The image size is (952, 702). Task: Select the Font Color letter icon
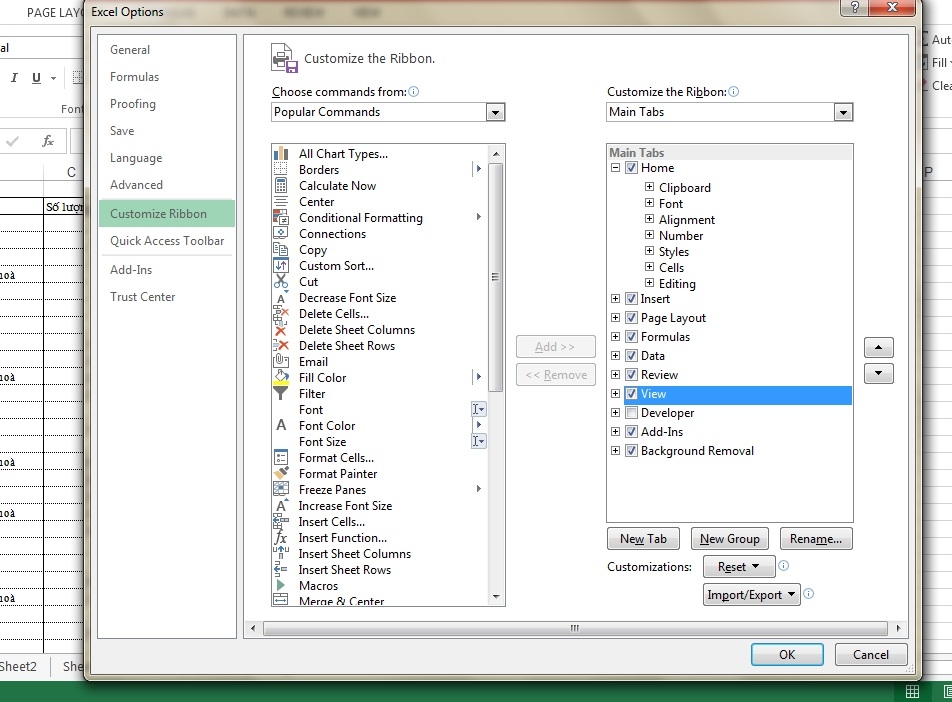click(x=280, y=426)
